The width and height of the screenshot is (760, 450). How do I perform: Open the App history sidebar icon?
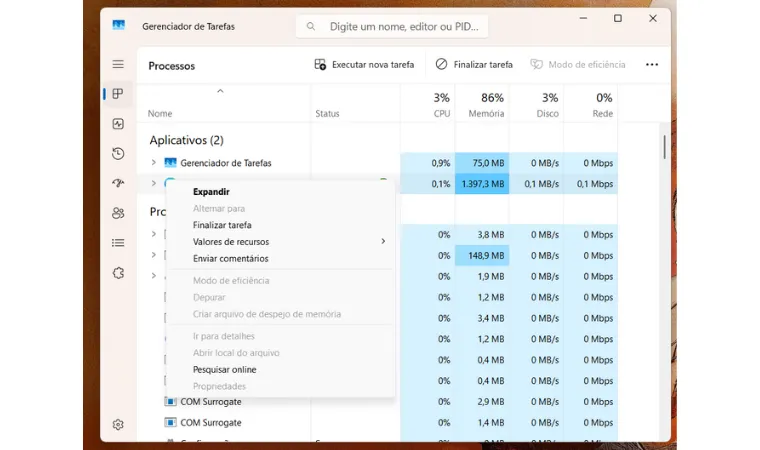118,154
